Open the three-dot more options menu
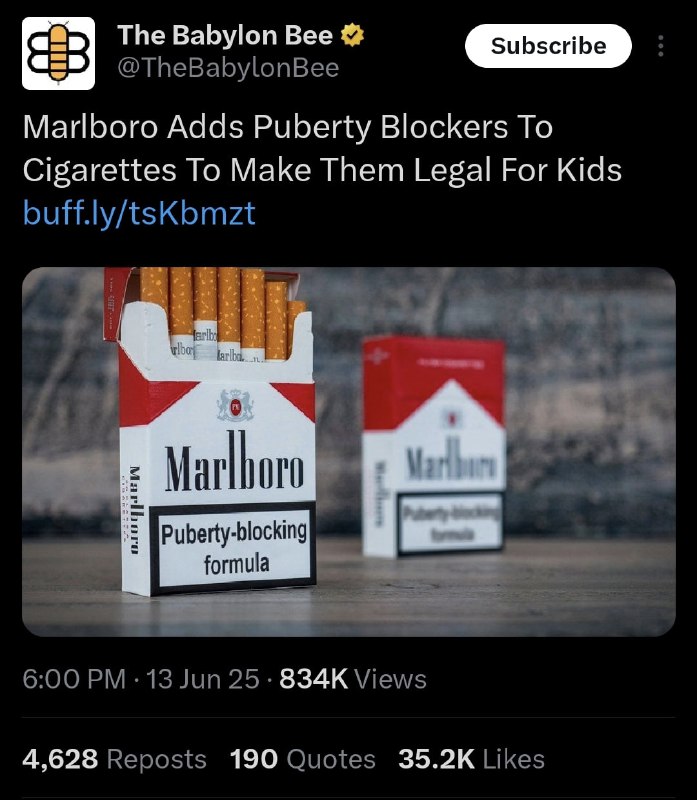The image size is (697, 800). 661,46
